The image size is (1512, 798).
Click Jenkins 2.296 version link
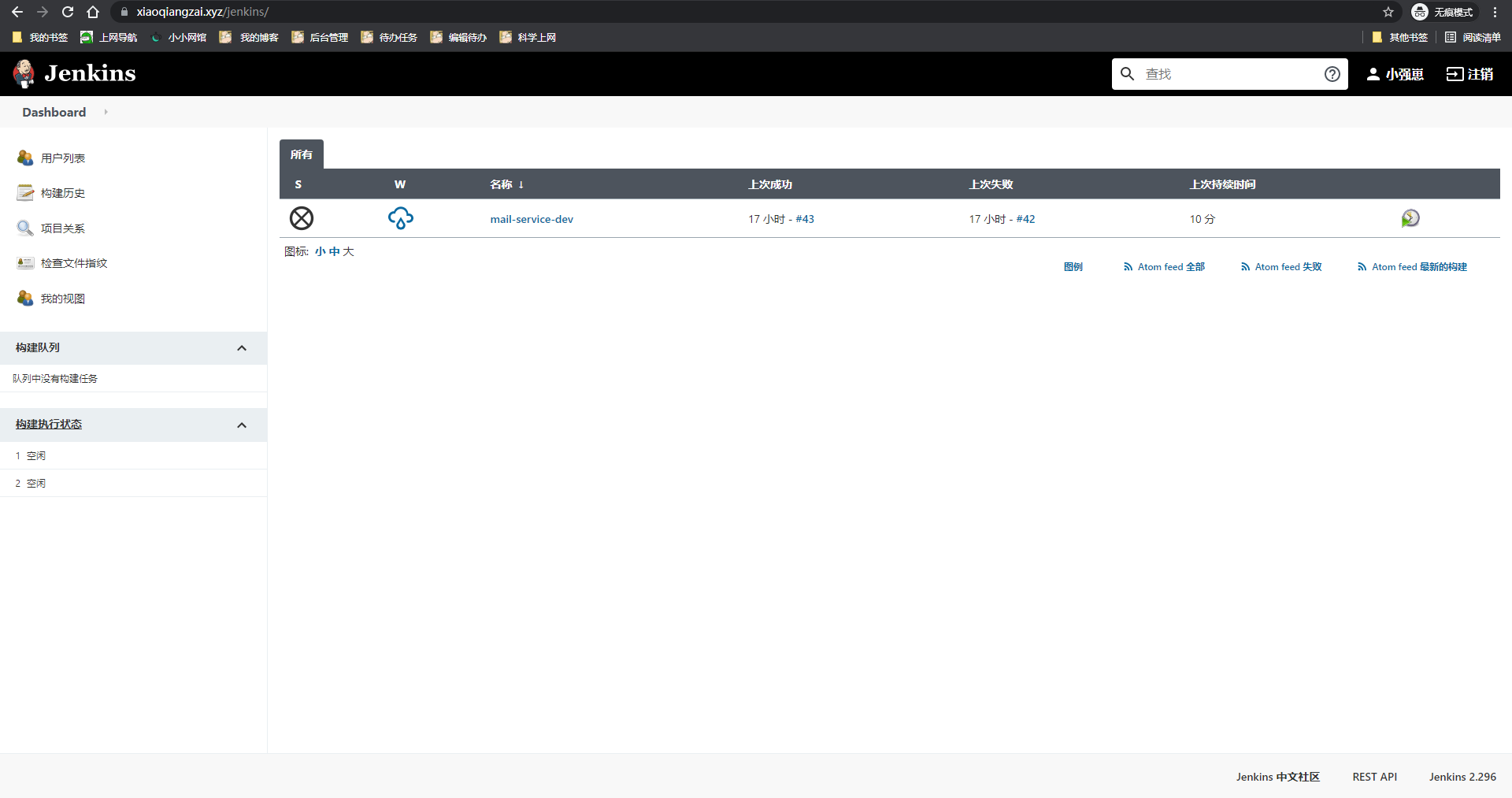pos(1463,777)
